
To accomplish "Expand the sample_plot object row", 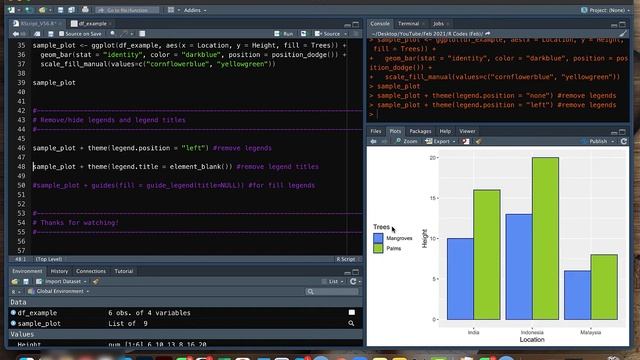I will [13, 323].
